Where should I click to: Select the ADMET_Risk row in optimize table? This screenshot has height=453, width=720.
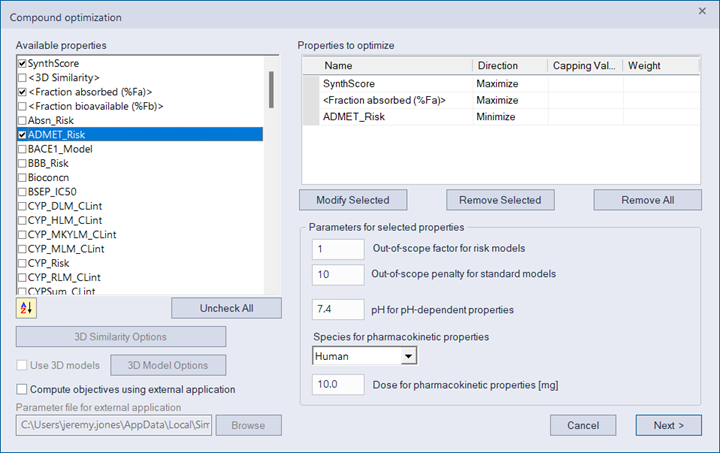(x=501, y=117)
